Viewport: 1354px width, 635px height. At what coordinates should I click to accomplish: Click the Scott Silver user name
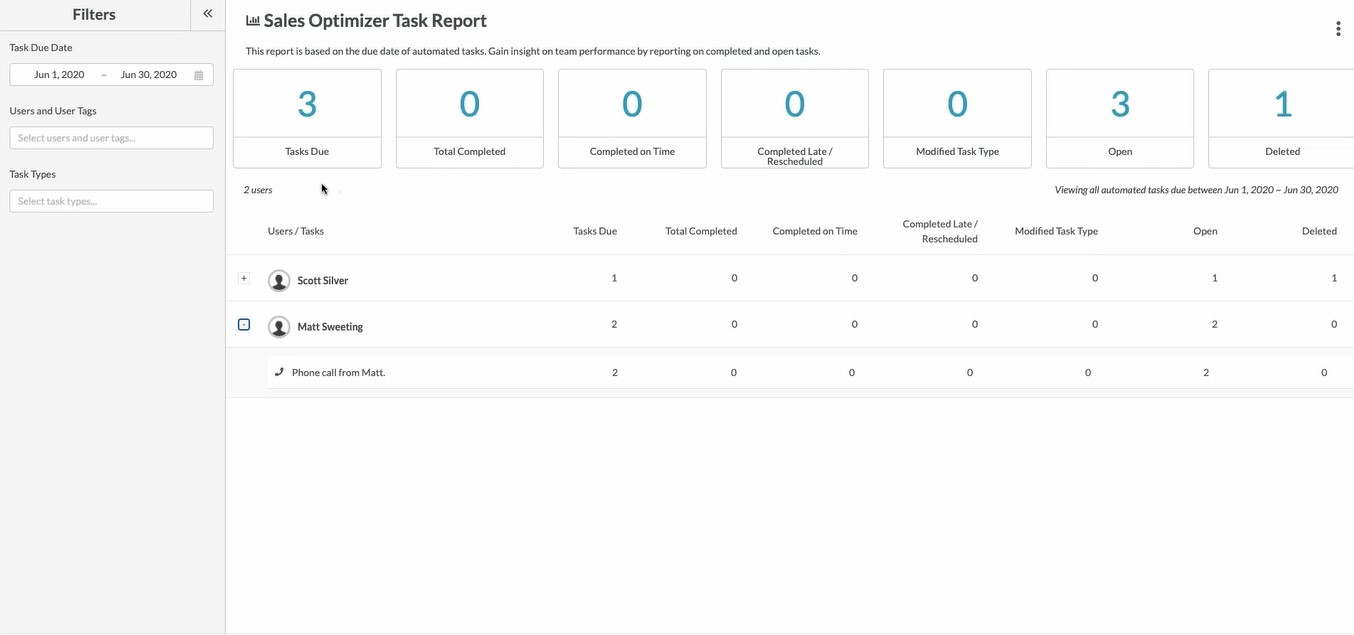pos(323,281)
